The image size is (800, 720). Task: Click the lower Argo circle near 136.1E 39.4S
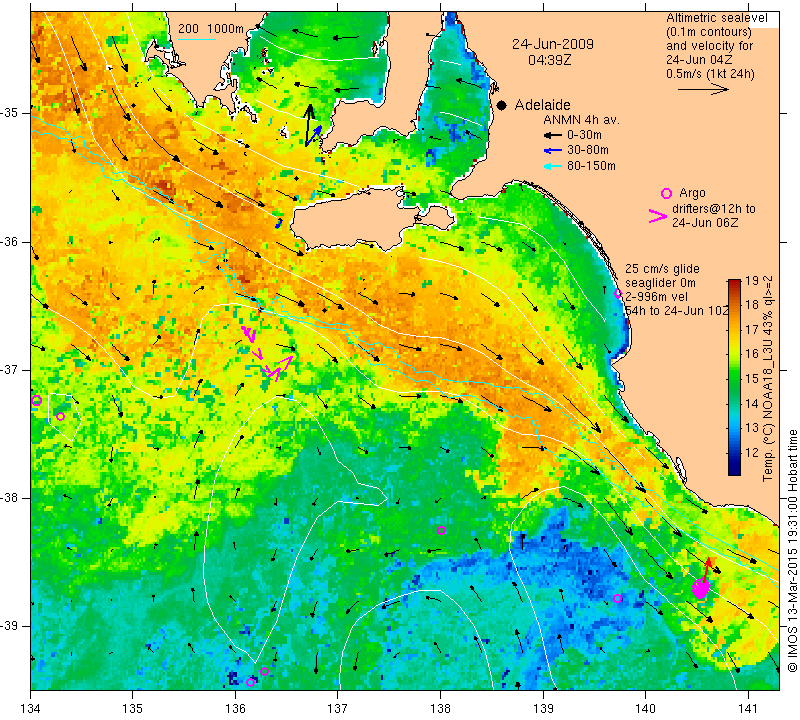250,683
